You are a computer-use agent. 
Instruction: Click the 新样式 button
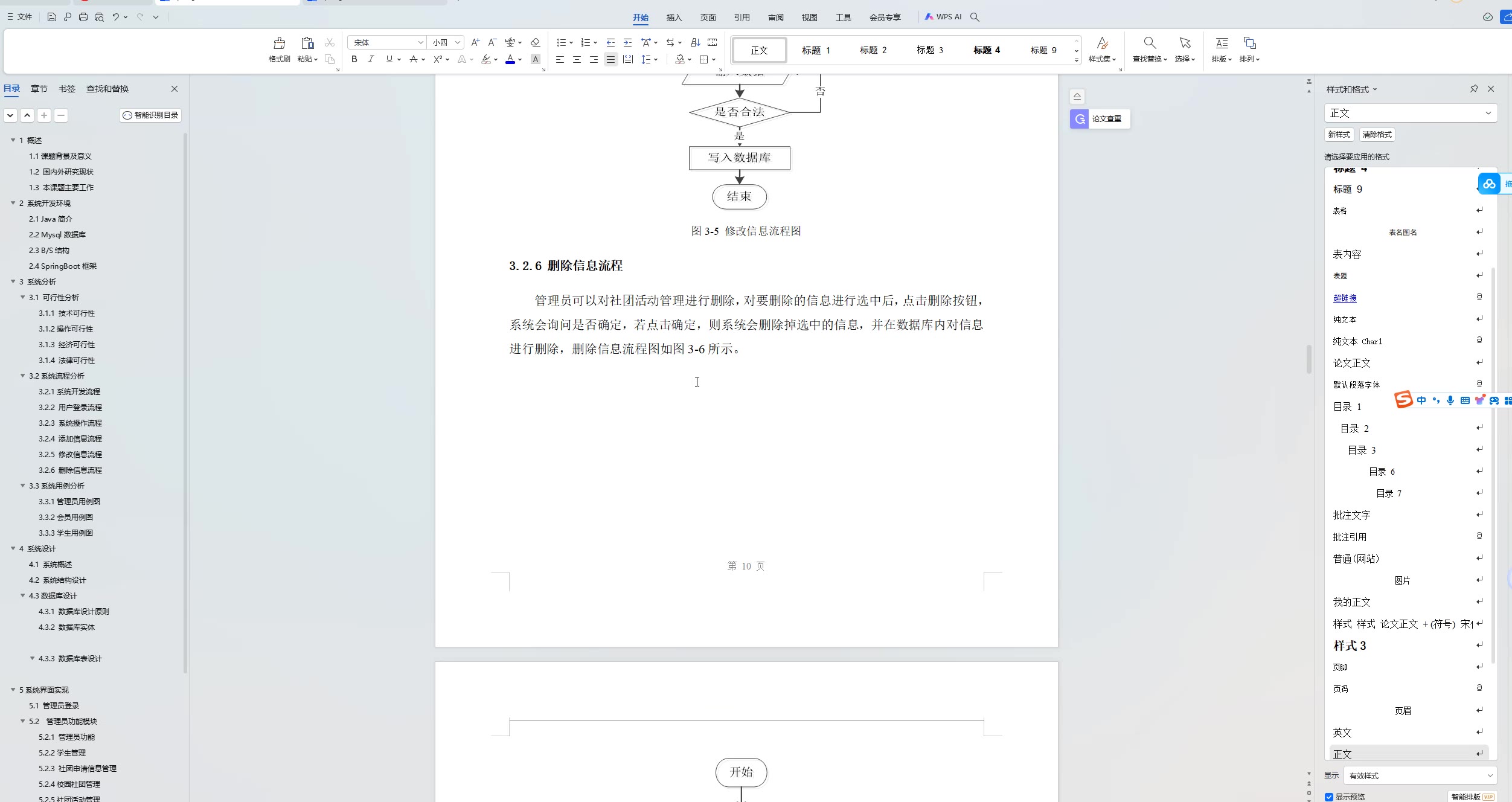click(x=1339, y=135)
